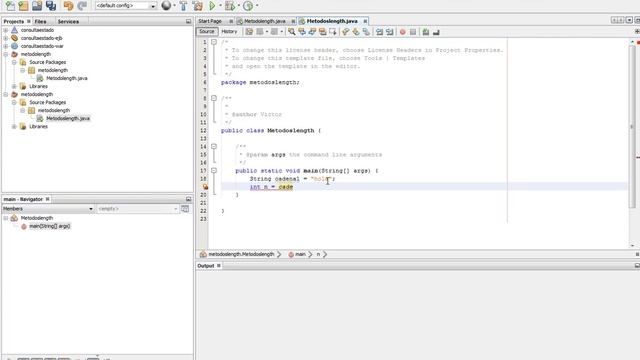Screen dimensions: 640x360
Task: Select the Projects tab
Action: click(14, 21)
